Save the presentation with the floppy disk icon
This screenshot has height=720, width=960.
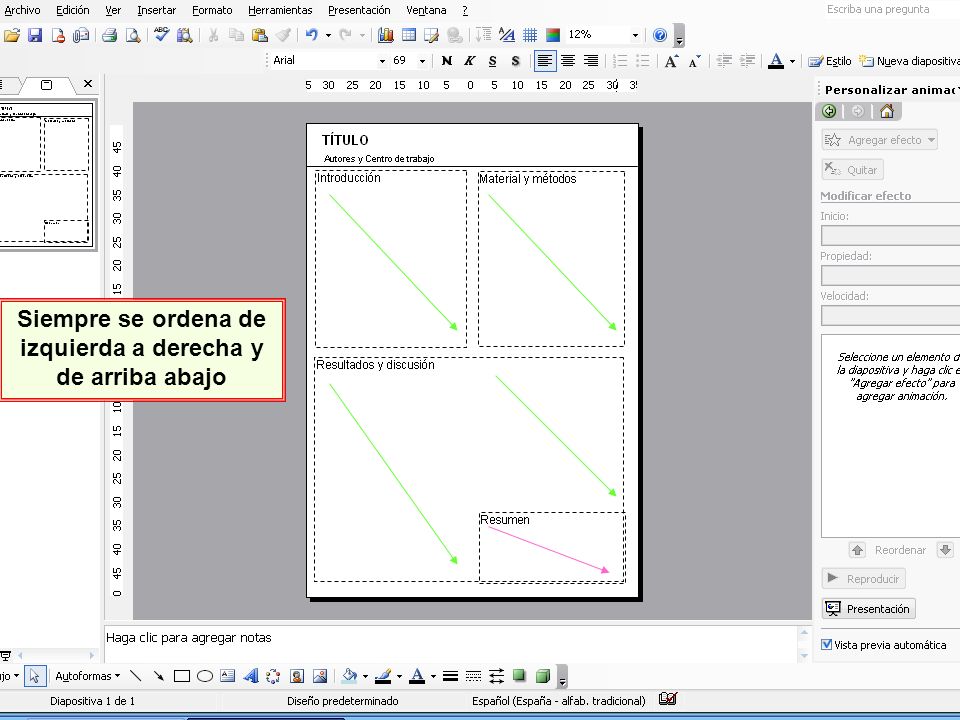click(x=35, y=35)
